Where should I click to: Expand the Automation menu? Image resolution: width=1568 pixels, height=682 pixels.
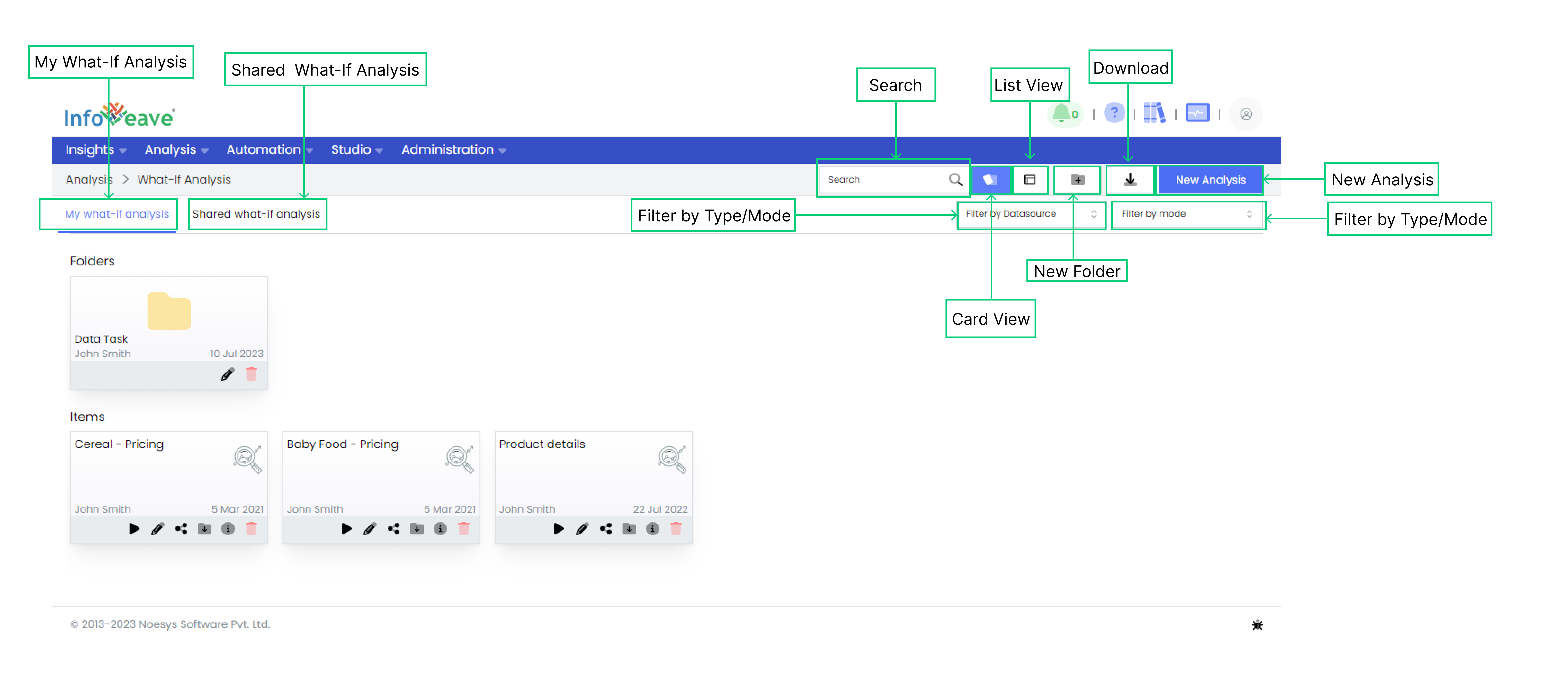[x=270, y=150]
